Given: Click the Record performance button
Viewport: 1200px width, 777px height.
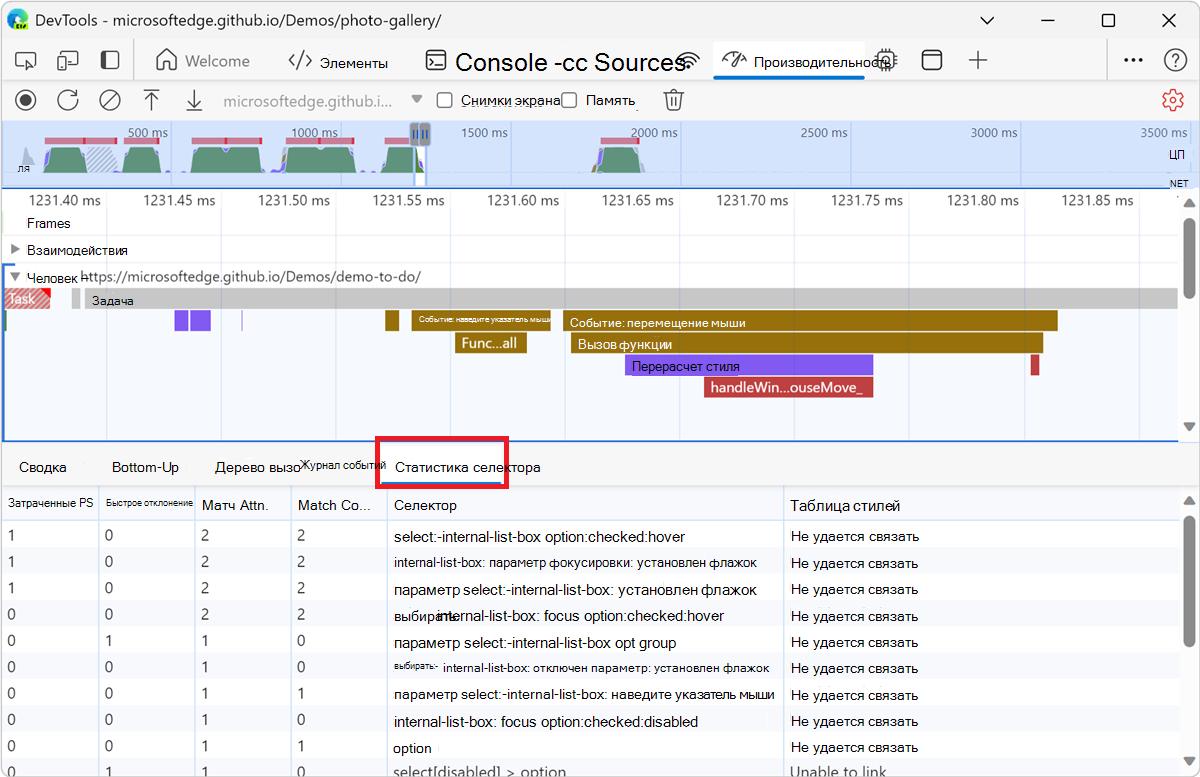Looking at the screenshot, I should click(26, 100).
